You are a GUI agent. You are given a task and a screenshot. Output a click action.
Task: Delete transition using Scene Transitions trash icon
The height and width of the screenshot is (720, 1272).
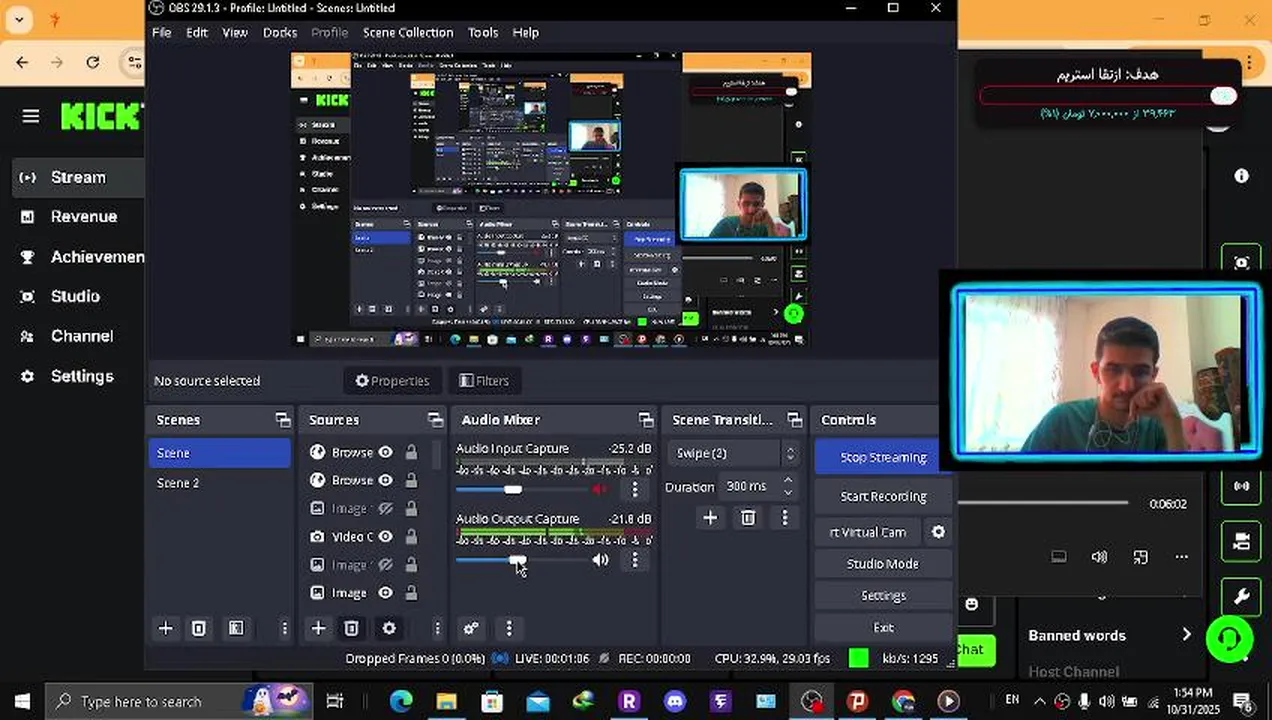748,517
